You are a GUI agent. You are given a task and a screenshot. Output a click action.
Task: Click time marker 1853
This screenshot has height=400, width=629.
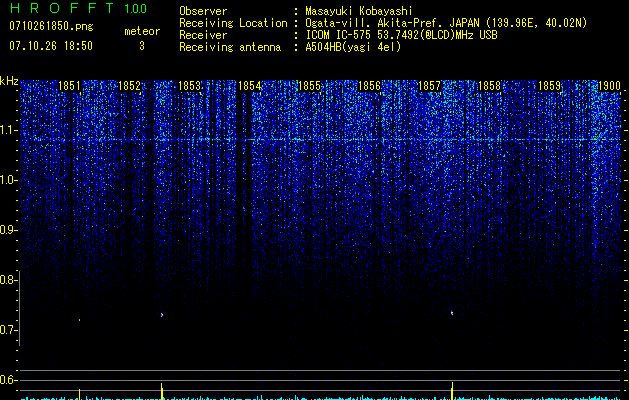189,86
